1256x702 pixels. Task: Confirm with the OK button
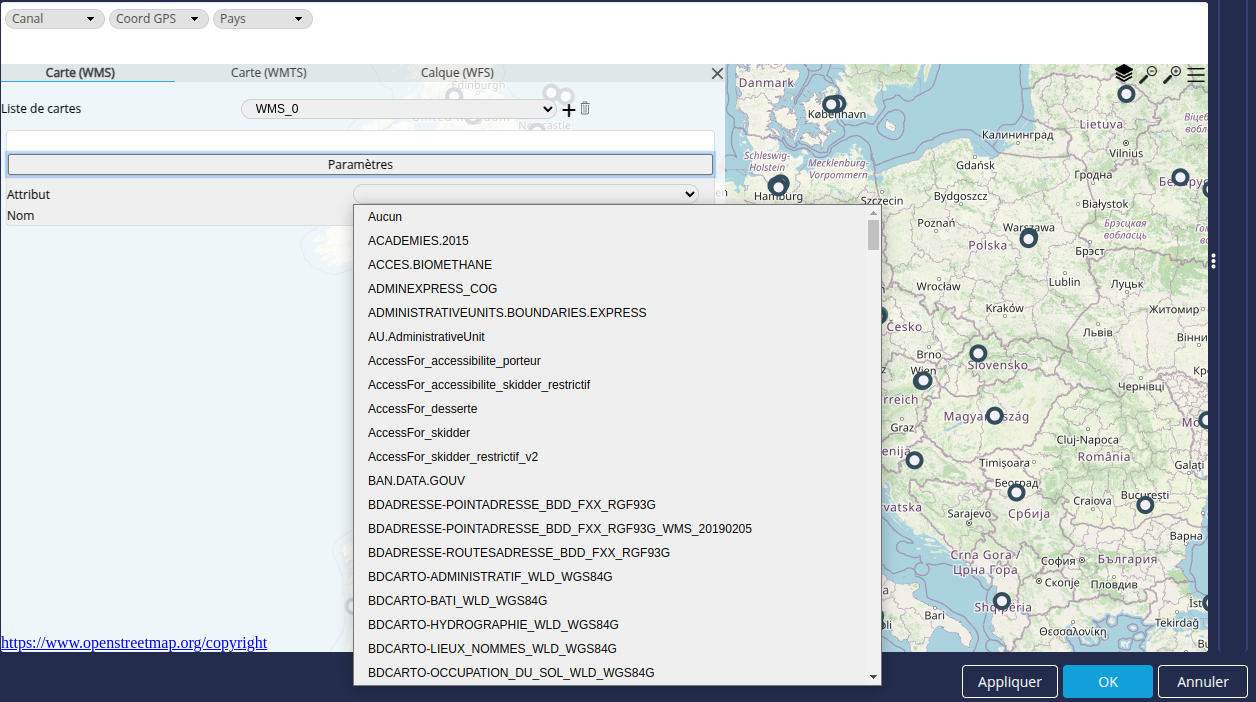1108,682
